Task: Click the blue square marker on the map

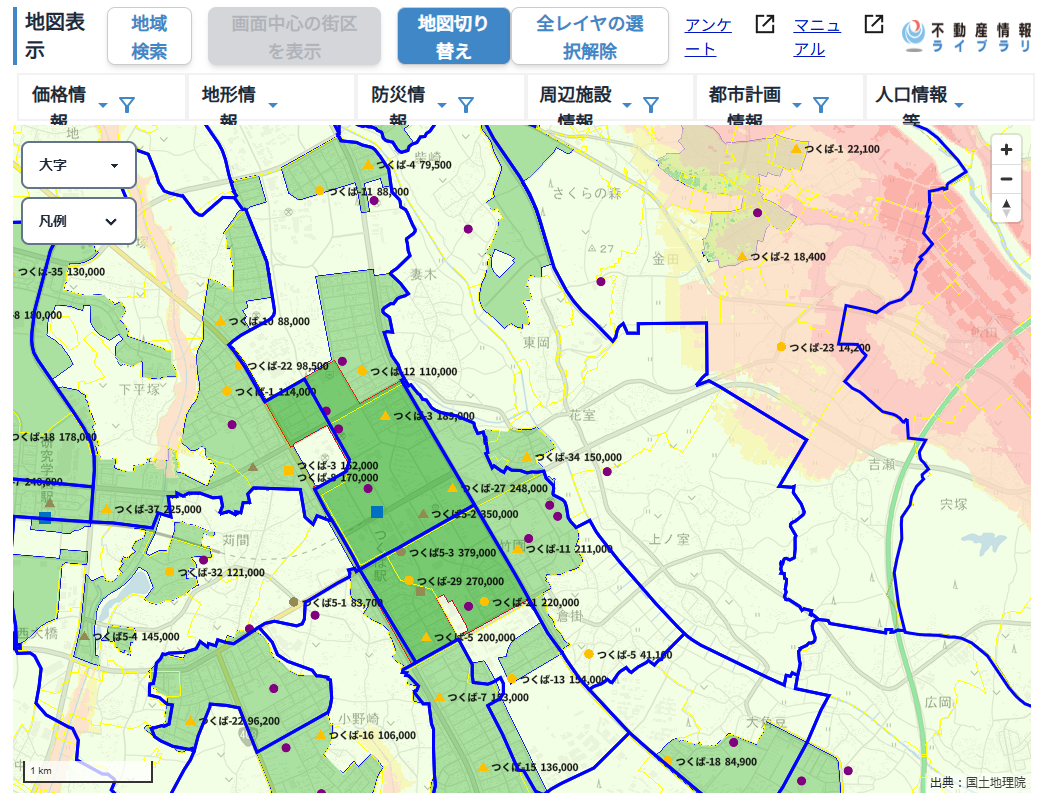Action: click(x=377, y=512)
